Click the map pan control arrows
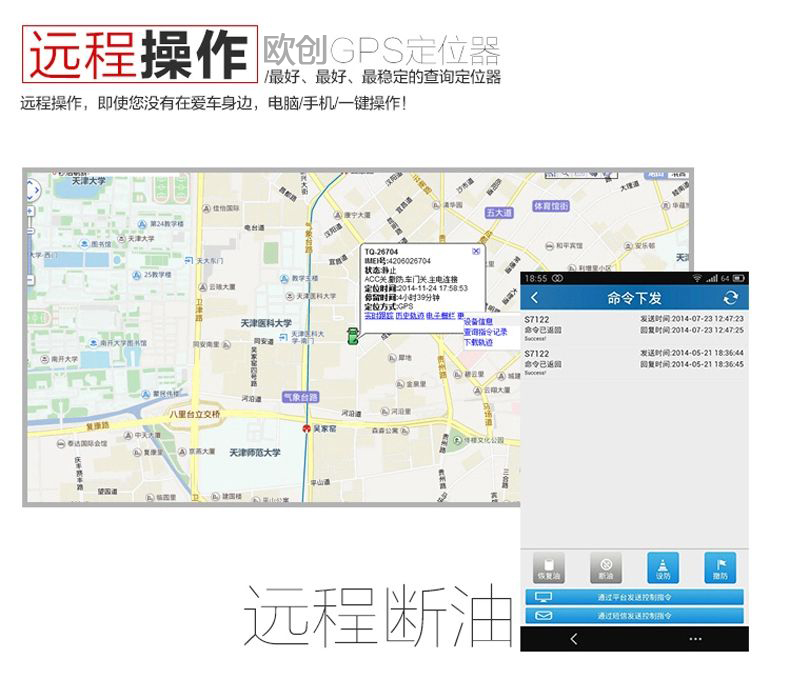790x679 pixels. (x=32, y=190)
